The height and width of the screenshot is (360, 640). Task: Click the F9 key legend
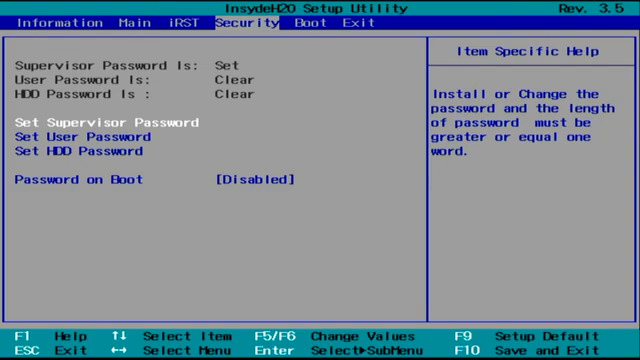click(463, 336)
